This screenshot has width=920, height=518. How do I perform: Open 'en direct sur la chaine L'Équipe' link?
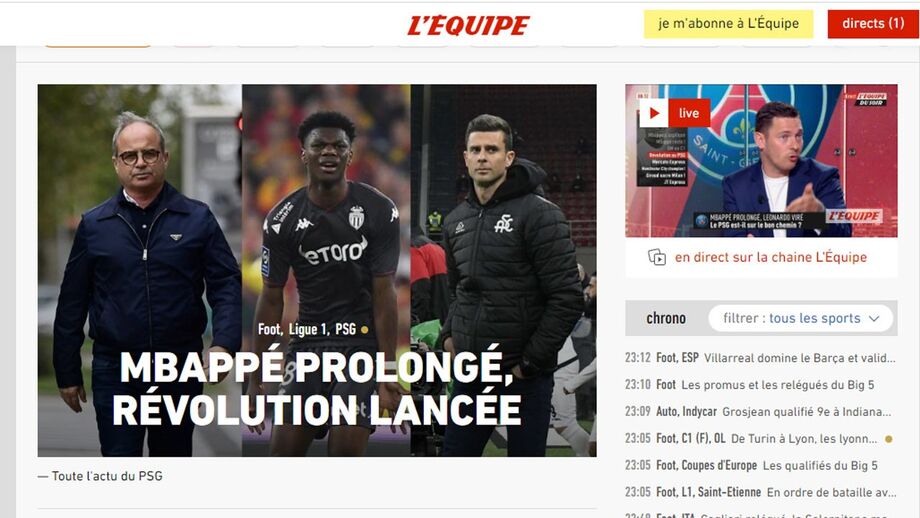[x=770, y=257]
